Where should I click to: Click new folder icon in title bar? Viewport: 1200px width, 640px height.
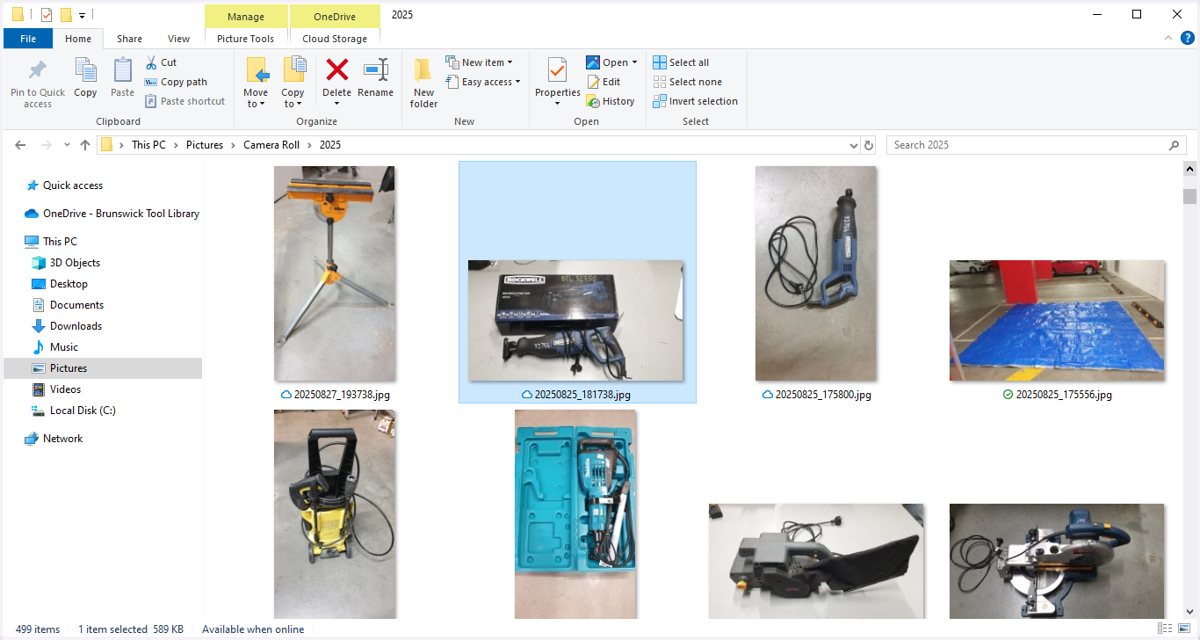click(x=66, y=14)
